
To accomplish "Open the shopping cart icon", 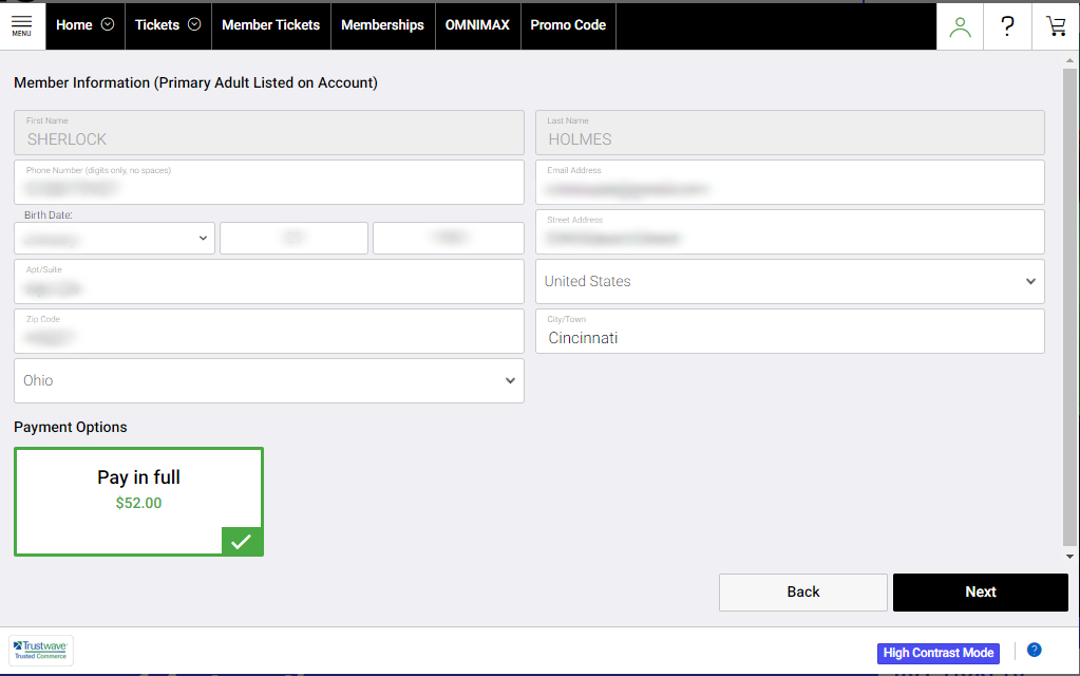I will pyautogui.click(x=1055, y=26).
